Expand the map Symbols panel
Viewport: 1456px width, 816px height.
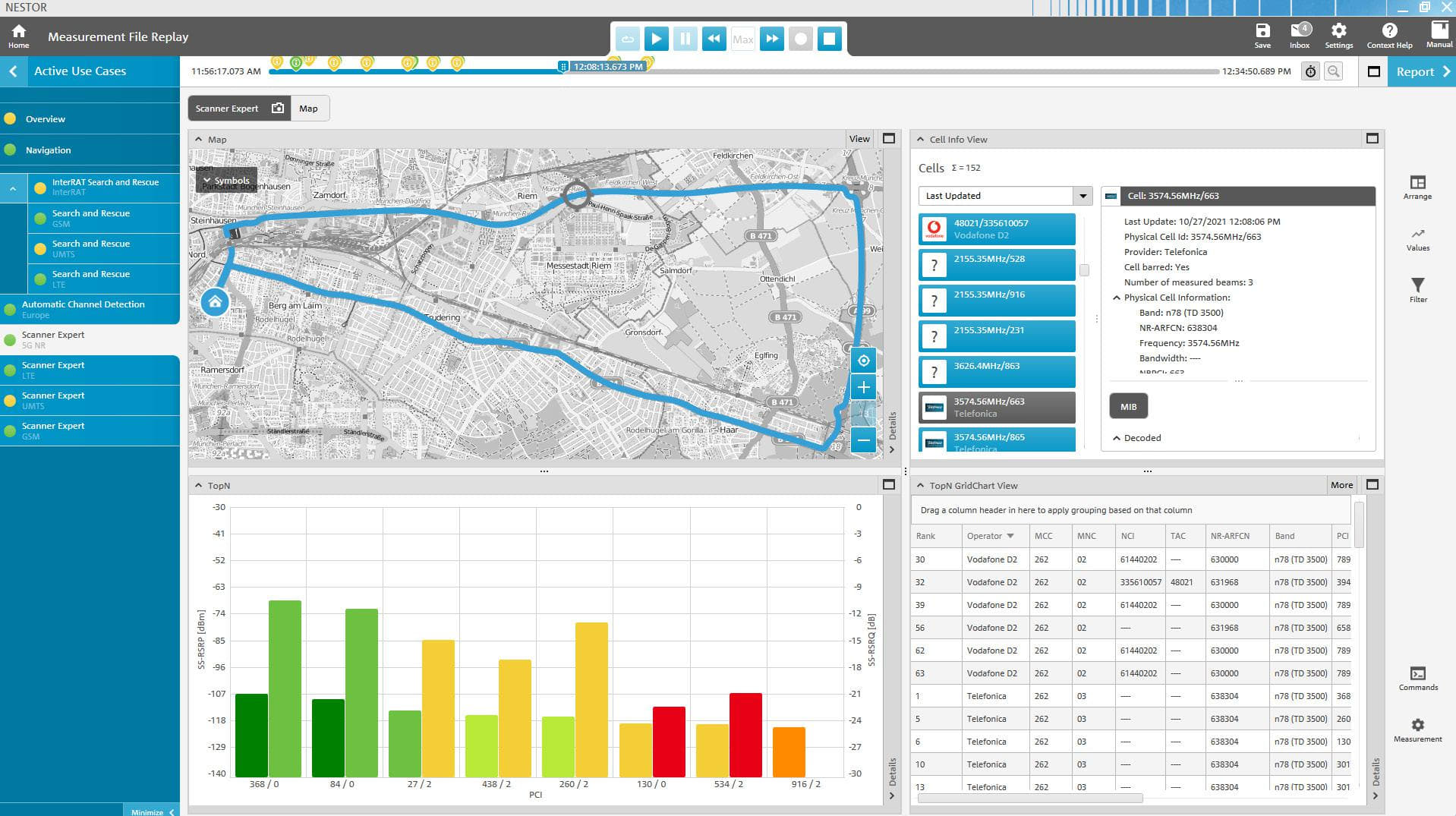click(x=225, y=181)
